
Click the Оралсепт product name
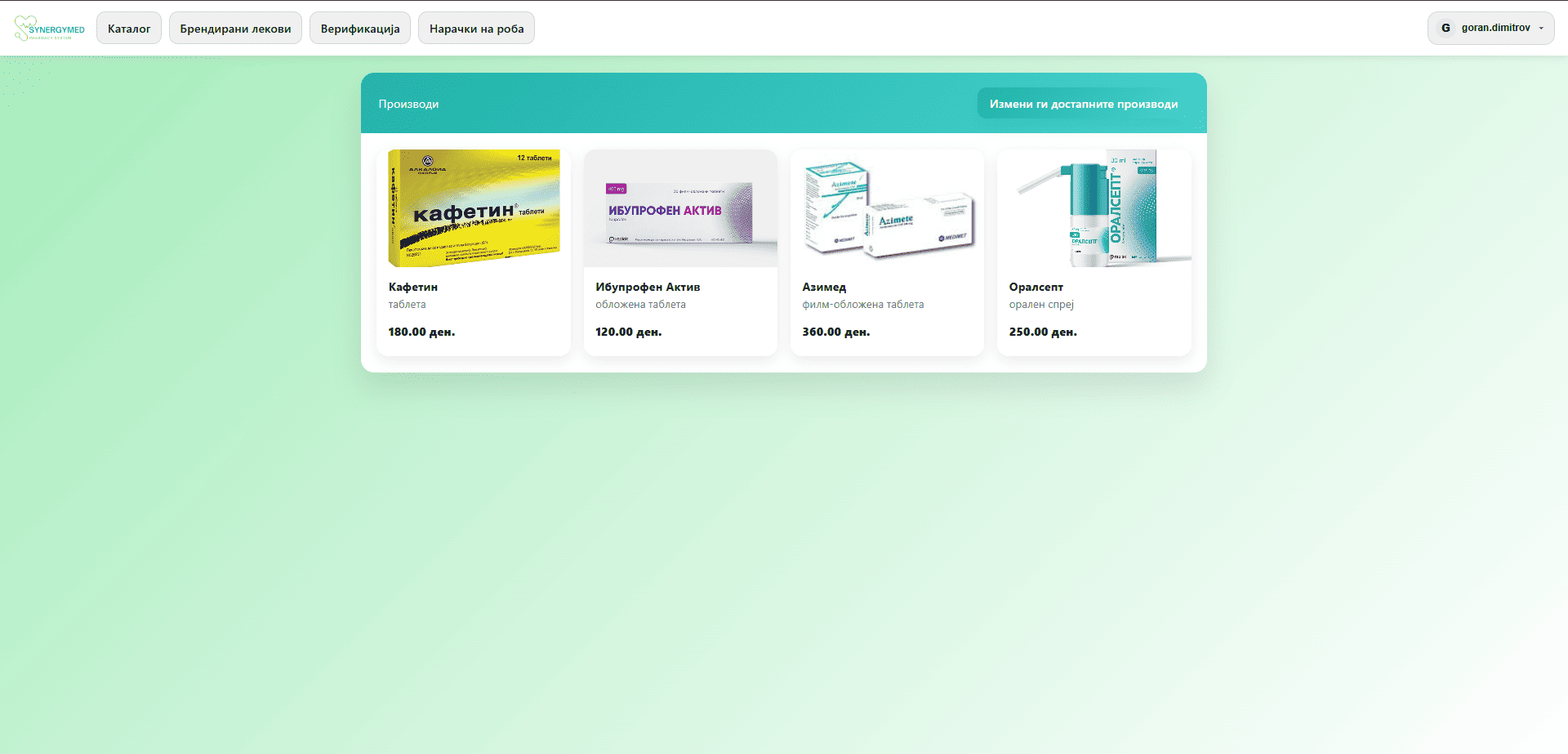click(1036, 287)
